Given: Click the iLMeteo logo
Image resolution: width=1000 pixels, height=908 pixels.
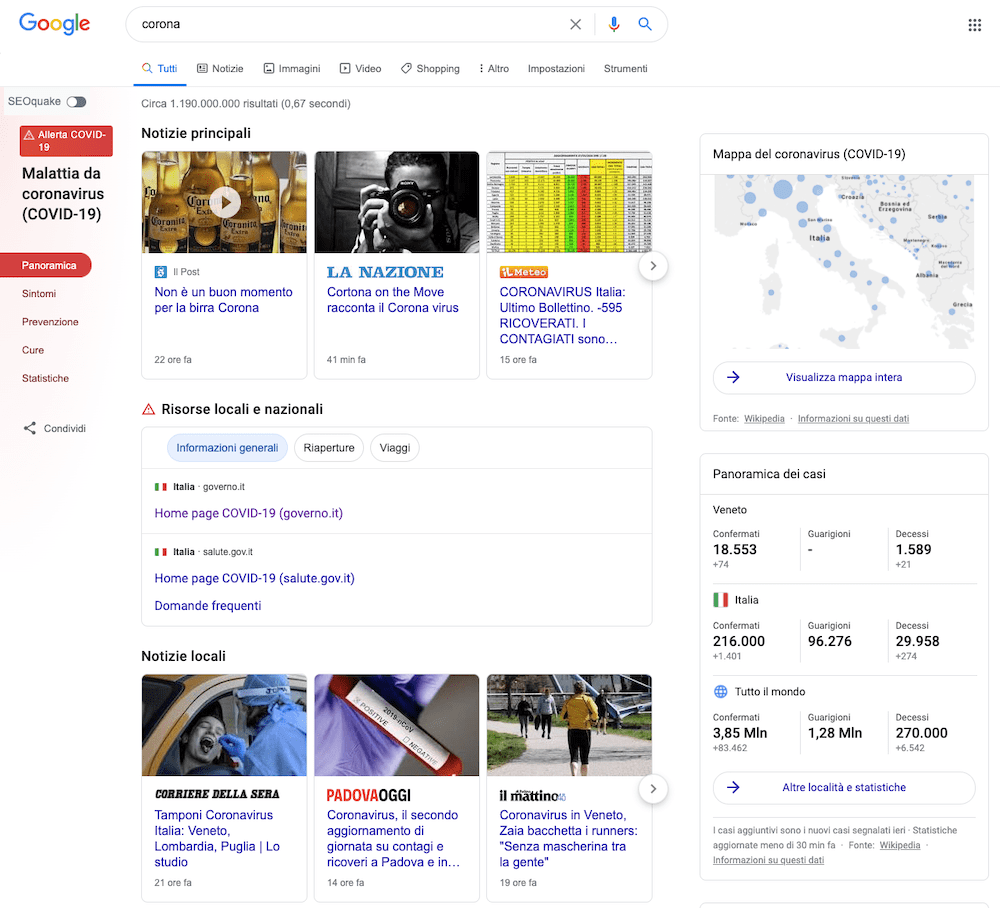Looking at the screenshot, I should point(524,272).
